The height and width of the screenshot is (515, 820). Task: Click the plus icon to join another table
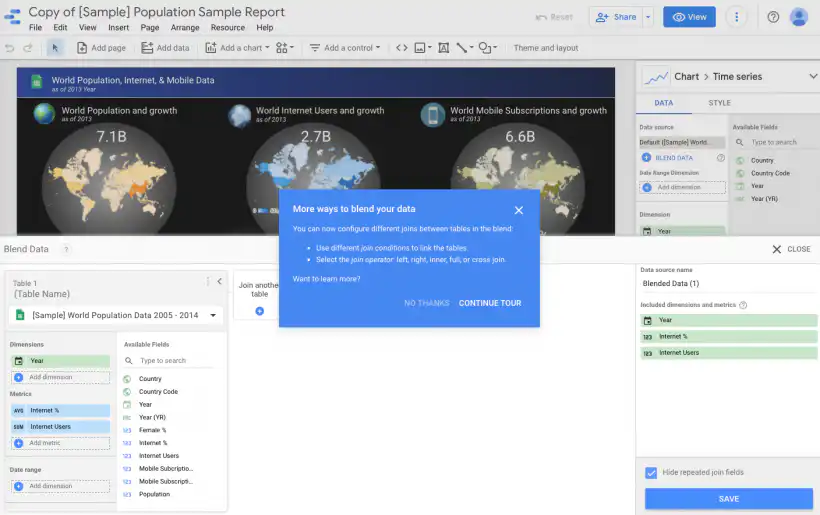click(x=259, y=311)
